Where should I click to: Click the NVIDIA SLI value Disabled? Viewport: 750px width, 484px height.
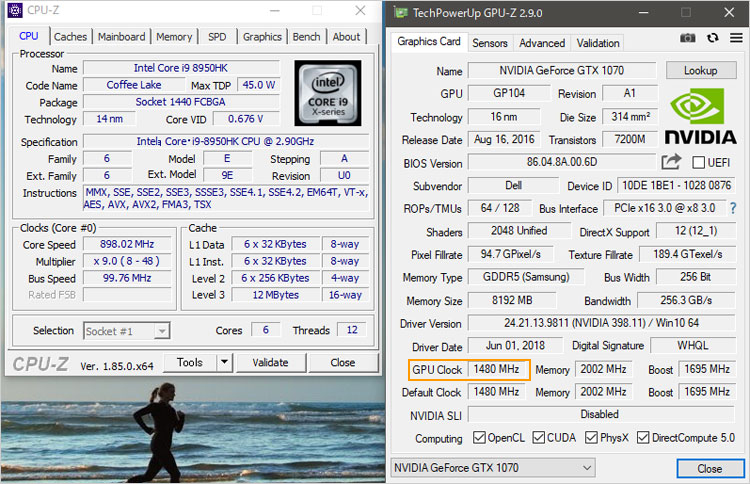coord(601,414)
